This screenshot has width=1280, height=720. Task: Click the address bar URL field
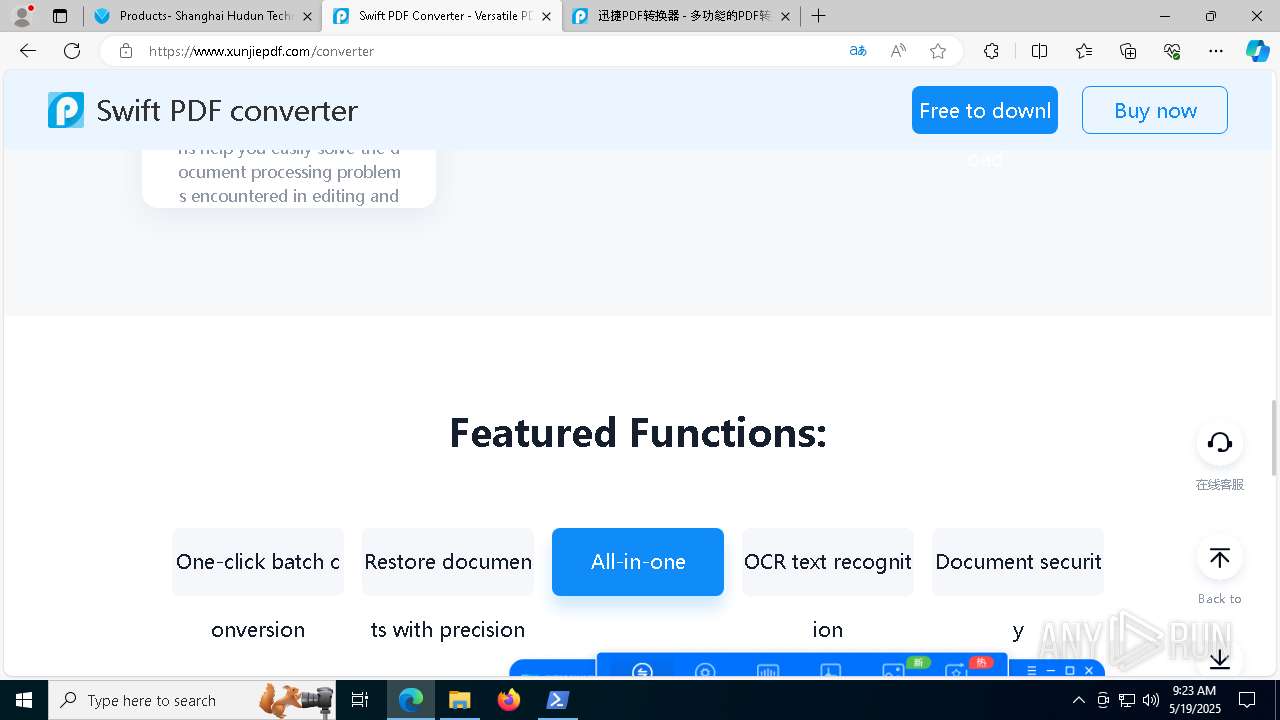point(490,51)
